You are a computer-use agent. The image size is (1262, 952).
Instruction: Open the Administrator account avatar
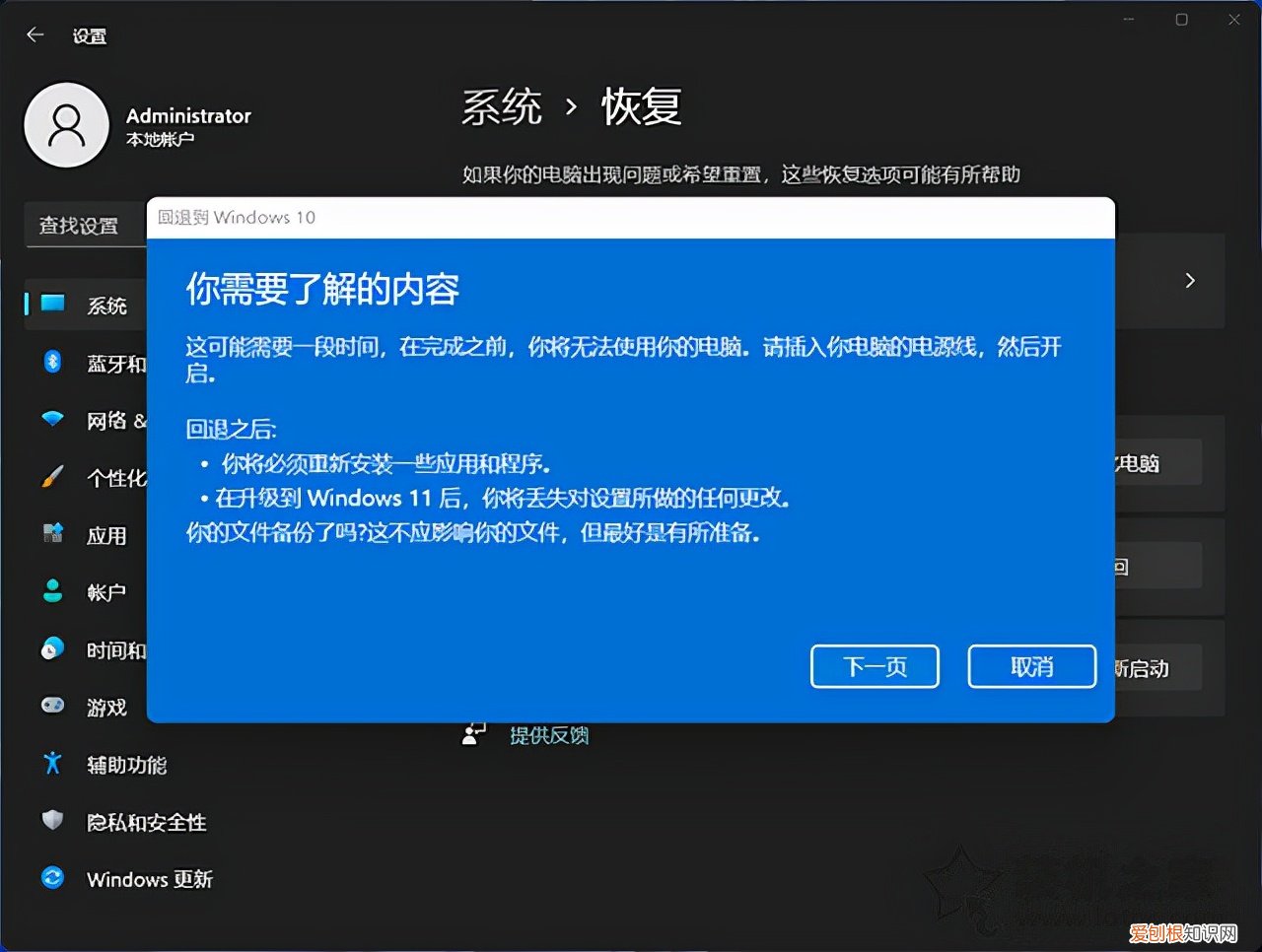pos(67,125)
